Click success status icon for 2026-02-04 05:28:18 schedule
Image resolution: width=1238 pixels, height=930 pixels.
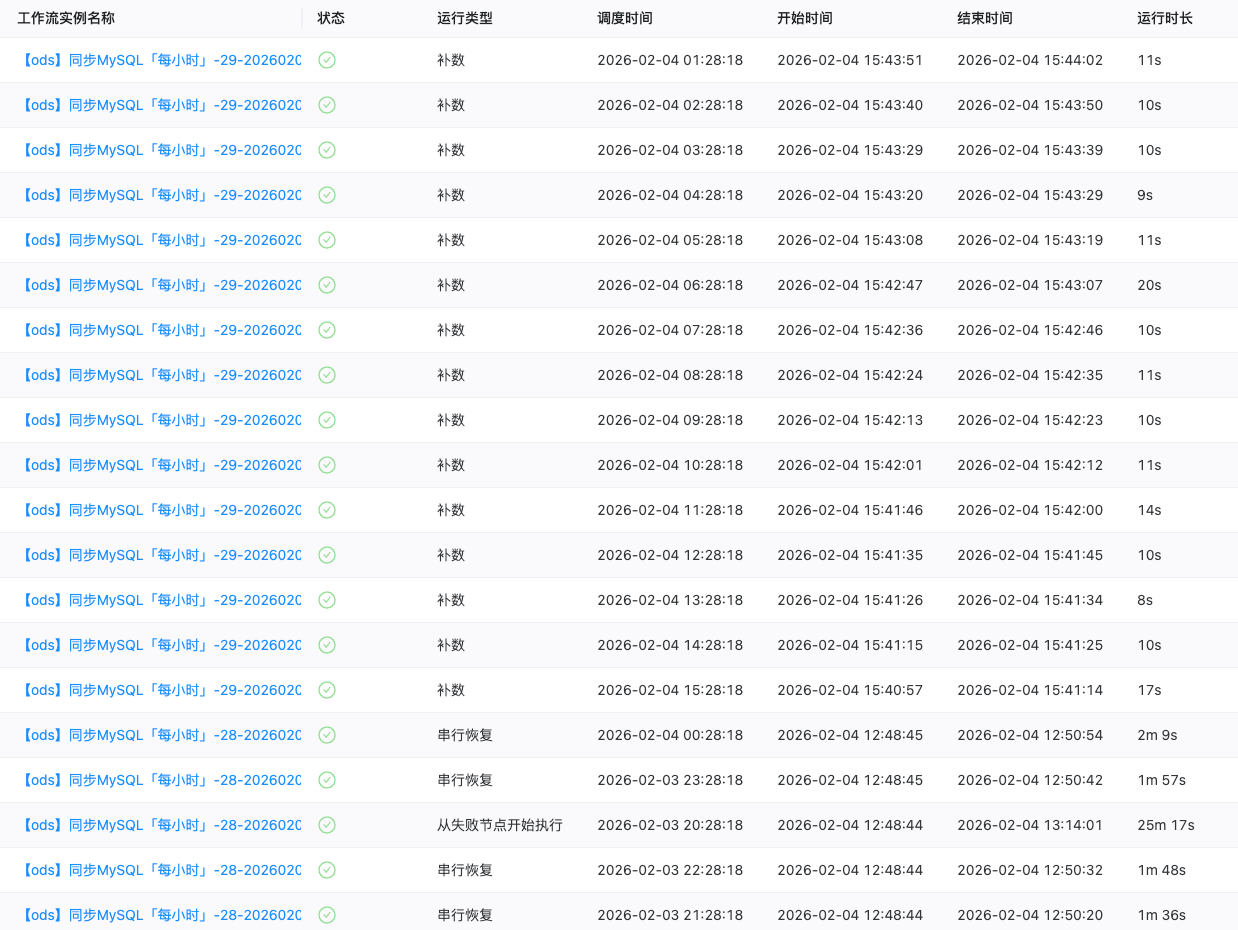coord(327,240)
